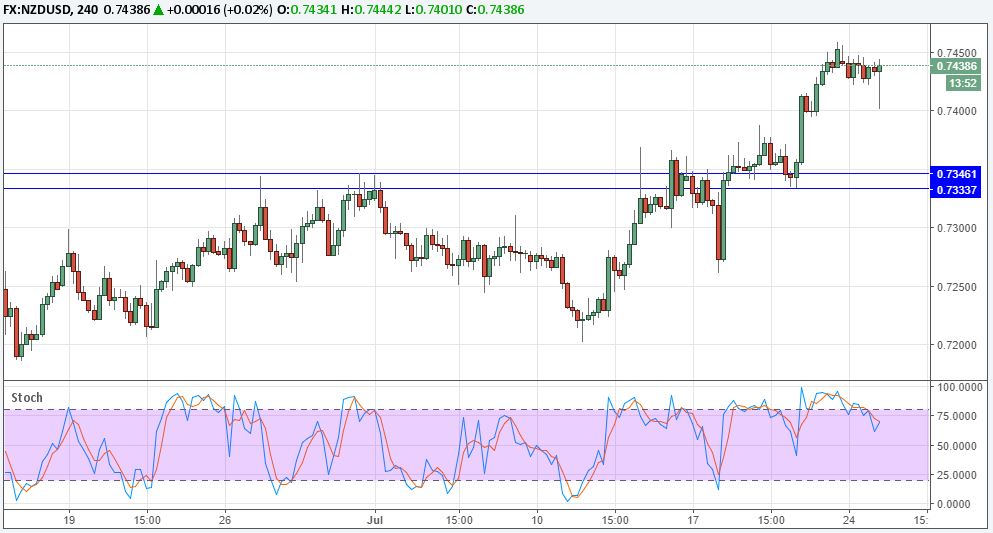Screen dimensions: 993x533
Task: Click the Jul date label
Action: click(x=376, y=520)
